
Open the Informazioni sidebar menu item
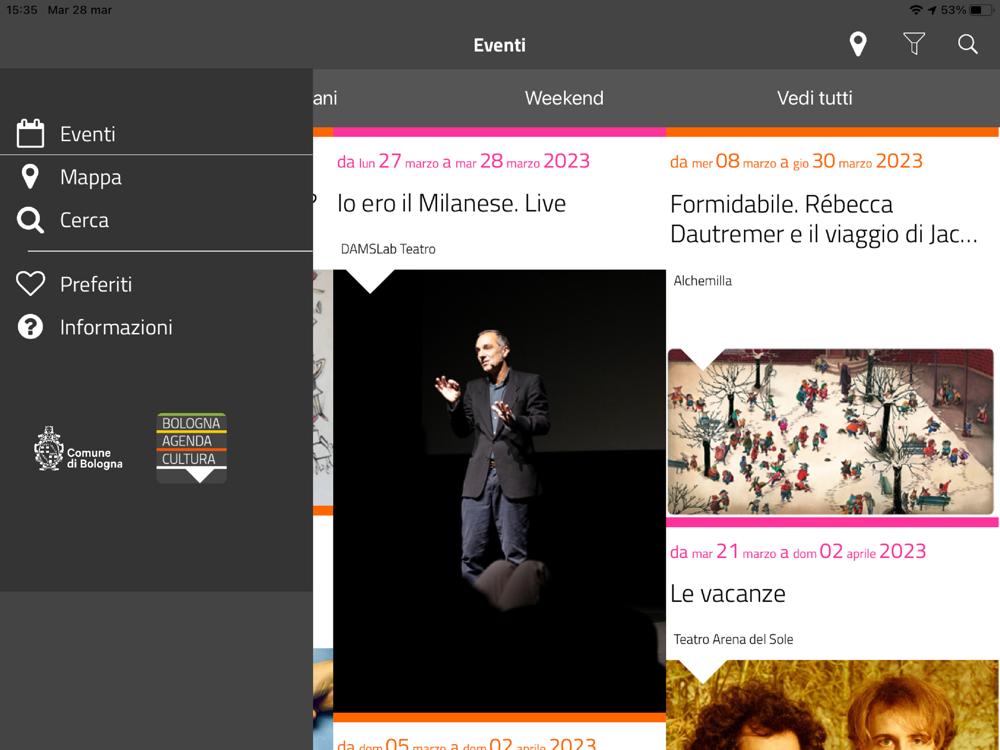click(x=156, y=327)
